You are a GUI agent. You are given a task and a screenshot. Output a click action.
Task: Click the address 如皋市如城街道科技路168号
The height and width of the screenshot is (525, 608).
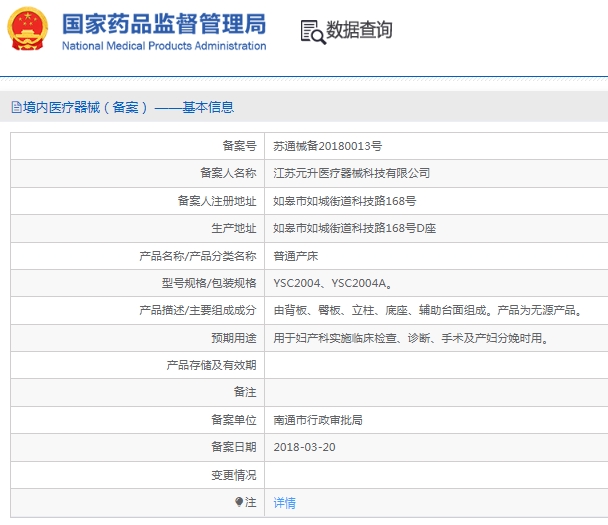[x=344, y=201]
